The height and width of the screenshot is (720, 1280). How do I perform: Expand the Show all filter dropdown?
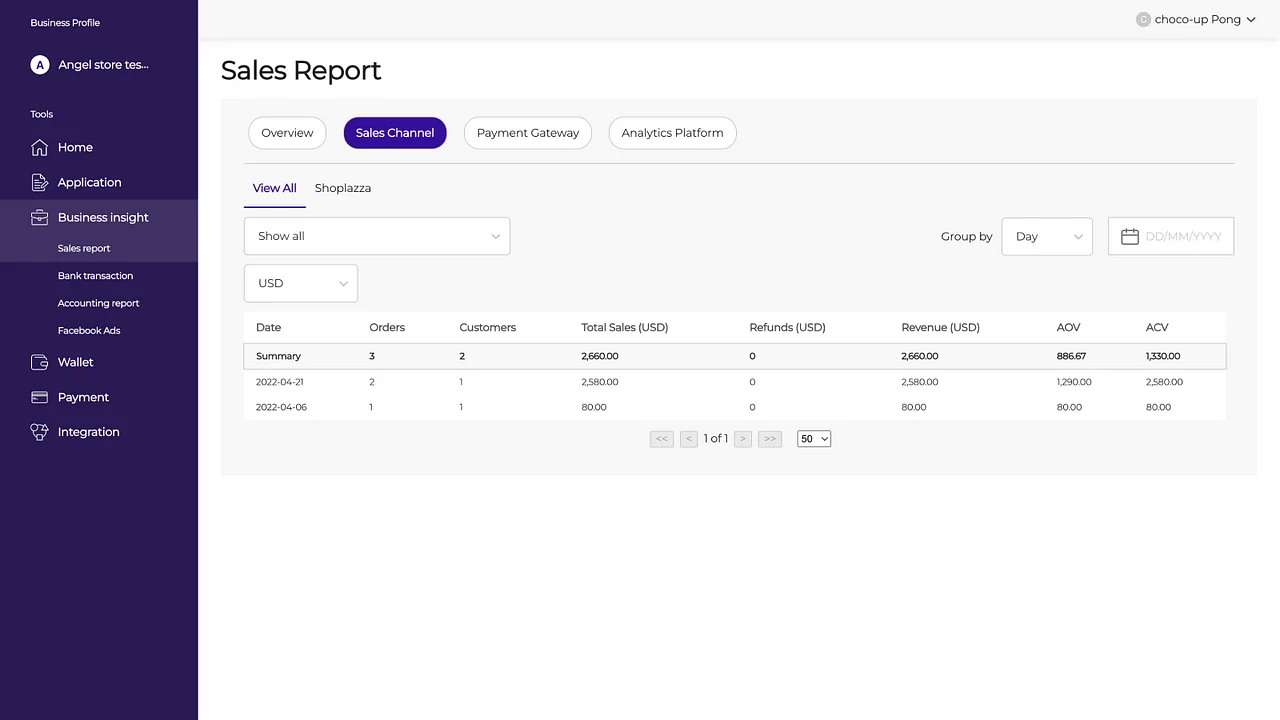377,236
